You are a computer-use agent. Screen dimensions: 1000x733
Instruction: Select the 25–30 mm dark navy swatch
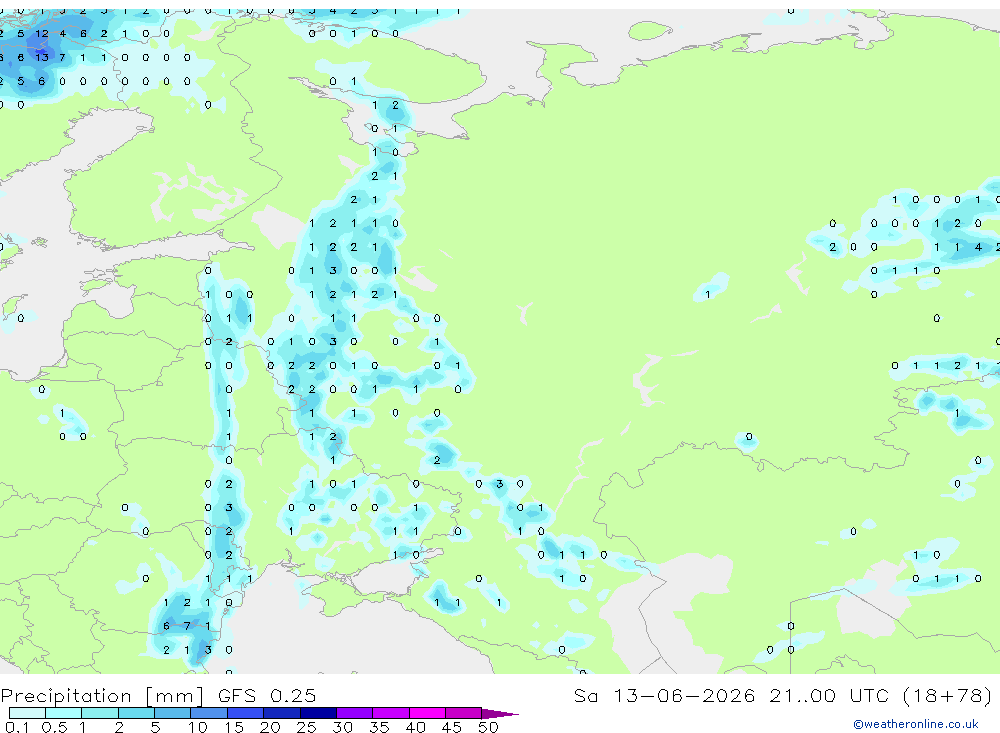(318, 713)
